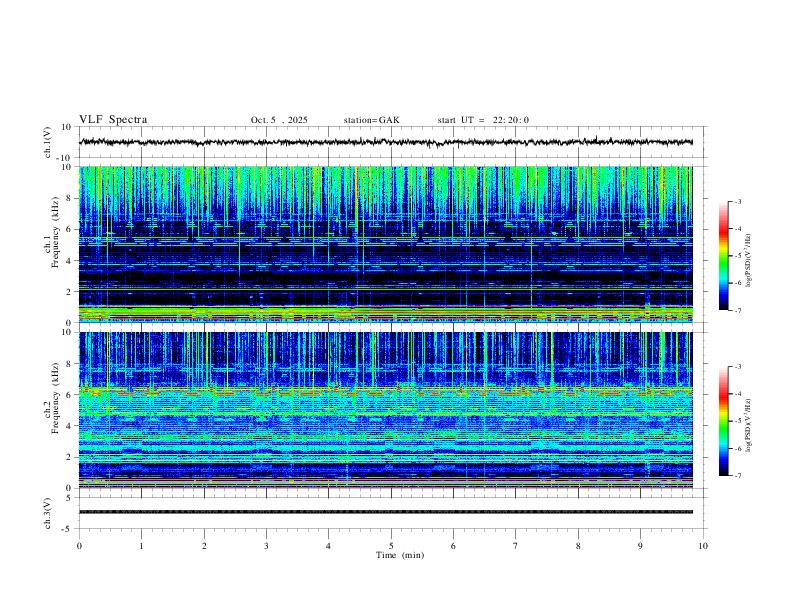Click the ch.2 spectrogram panel
The image size is (792, 612).
click(386, 410)
